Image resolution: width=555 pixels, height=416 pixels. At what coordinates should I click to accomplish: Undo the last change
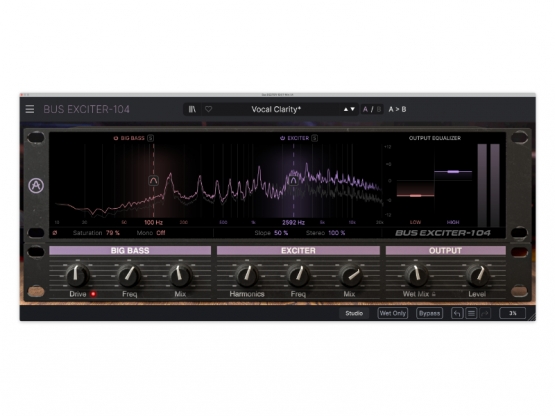coord(457,313)
